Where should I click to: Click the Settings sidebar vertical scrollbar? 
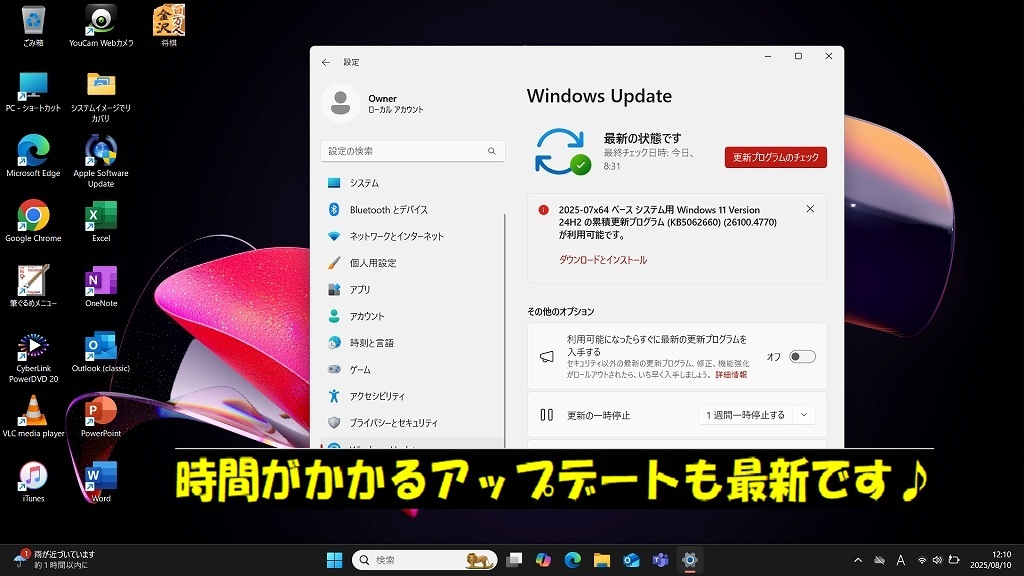click(x=505, y=330)
